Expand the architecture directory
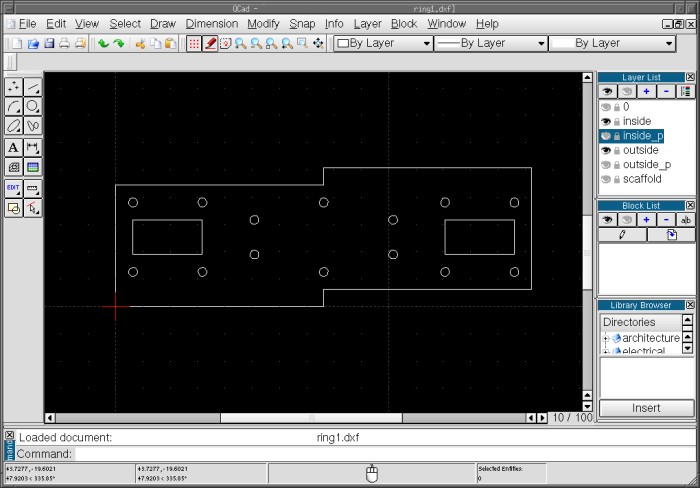The height and width of the screenshot is (488, 700). tap(606, 338)
